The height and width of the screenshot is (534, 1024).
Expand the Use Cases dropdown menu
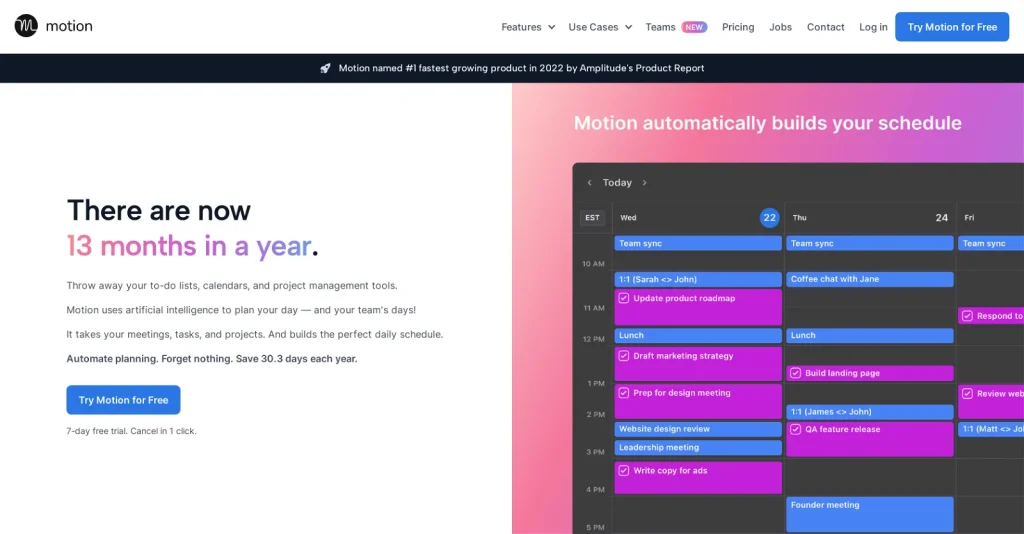tap(600, 27)
